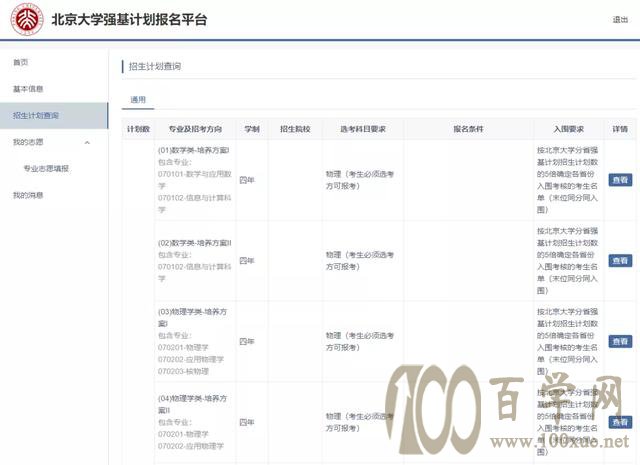
Task: Collapse the 我的志愿 chevron arrow
Action: click(x=87, y=142)
